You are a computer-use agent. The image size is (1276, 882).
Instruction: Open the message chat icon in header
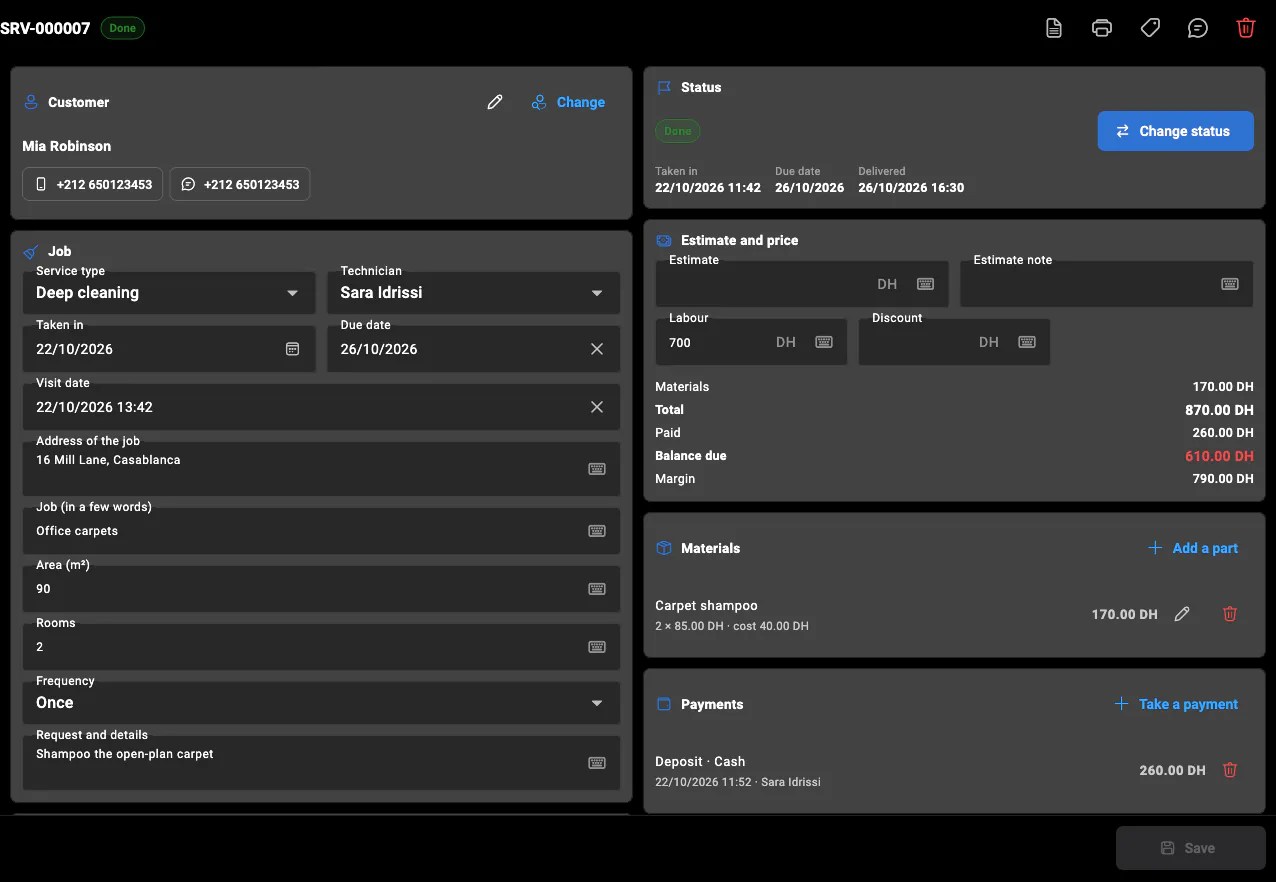(x=1198, y=28)
